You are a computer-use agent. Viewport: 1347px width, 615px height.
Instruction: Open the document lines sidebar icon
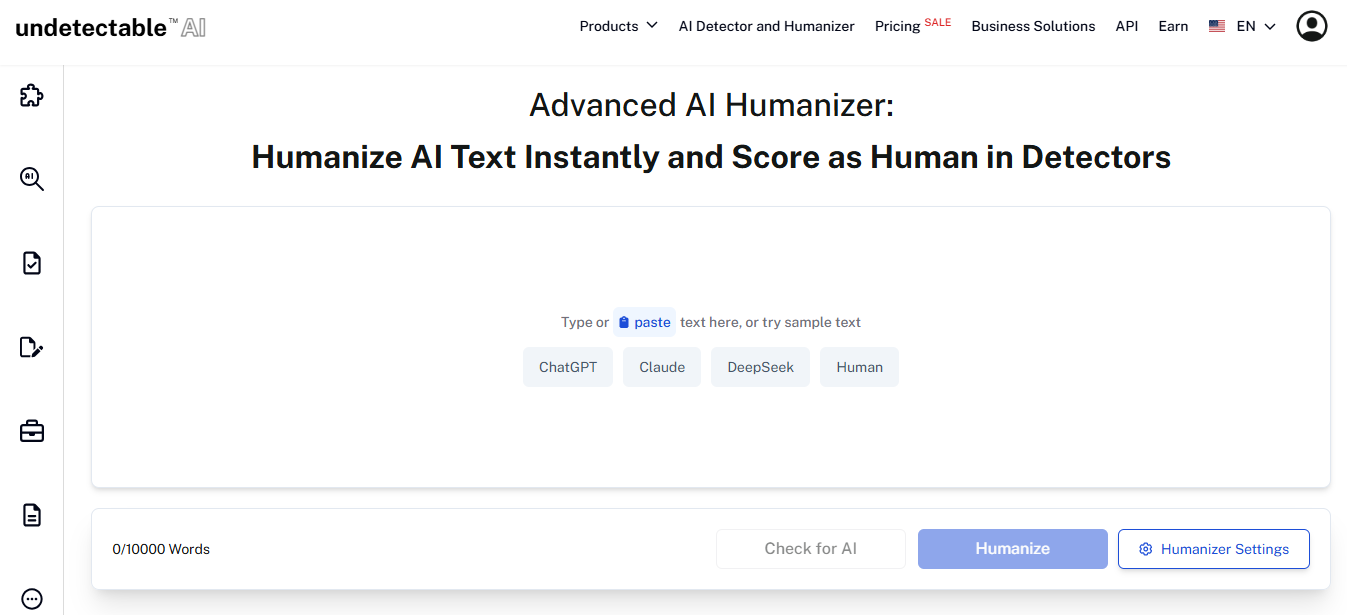32,515
